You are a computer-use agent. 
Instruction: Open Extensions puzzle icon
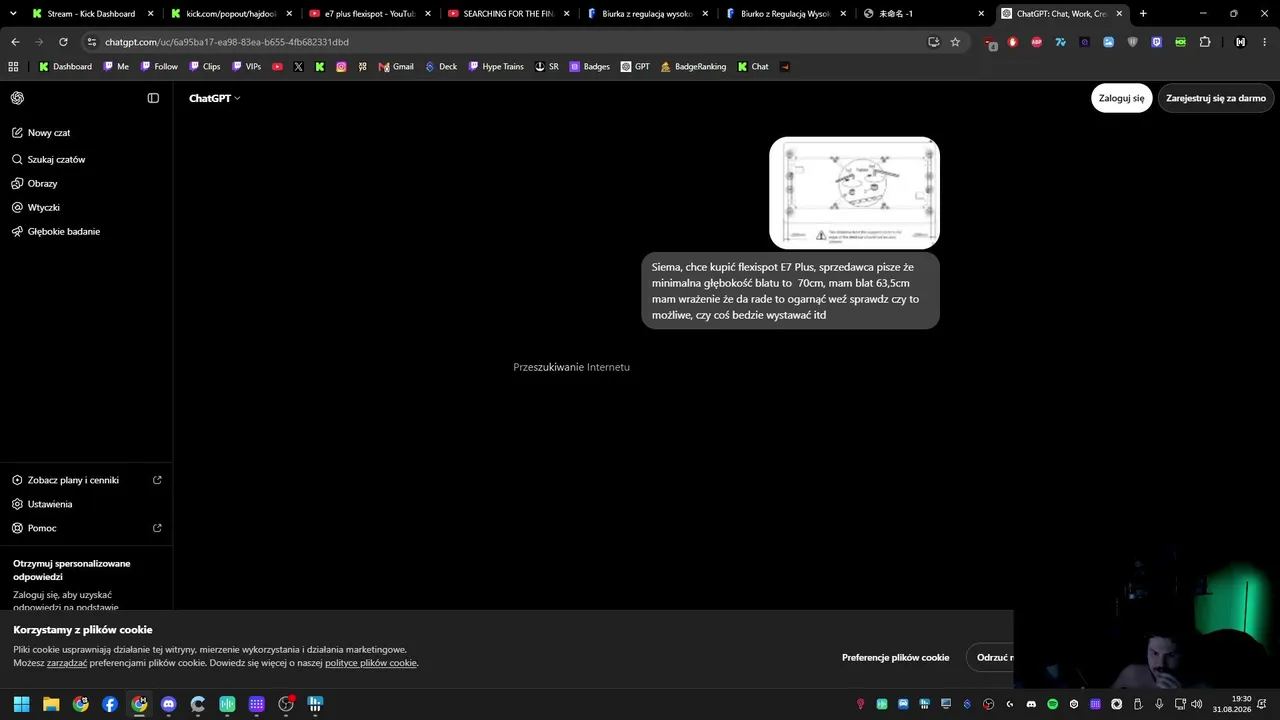click(x=1205, y=42)
